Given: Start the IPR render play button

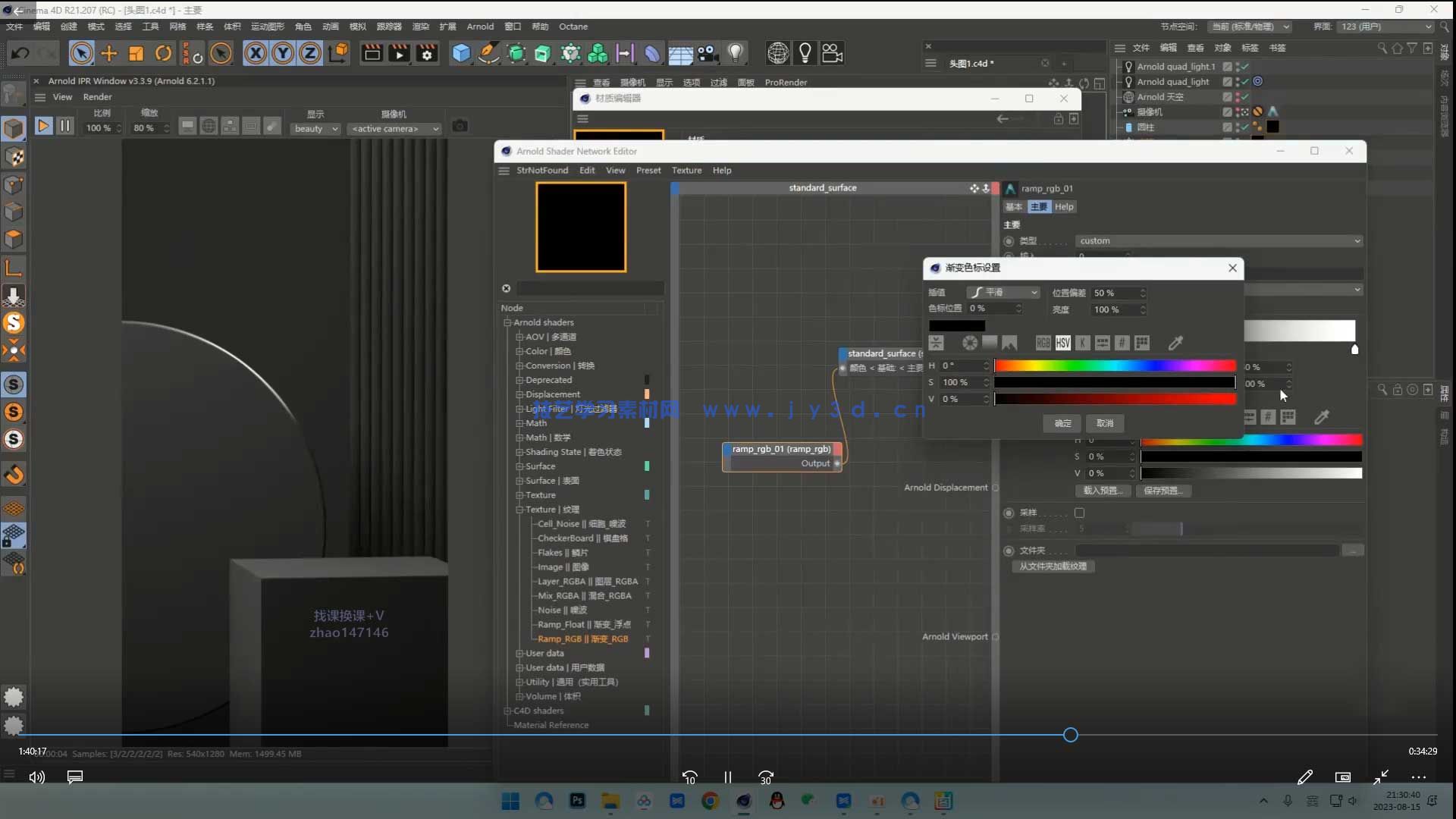Looking at the screenshot, I should tap(44, 127).
